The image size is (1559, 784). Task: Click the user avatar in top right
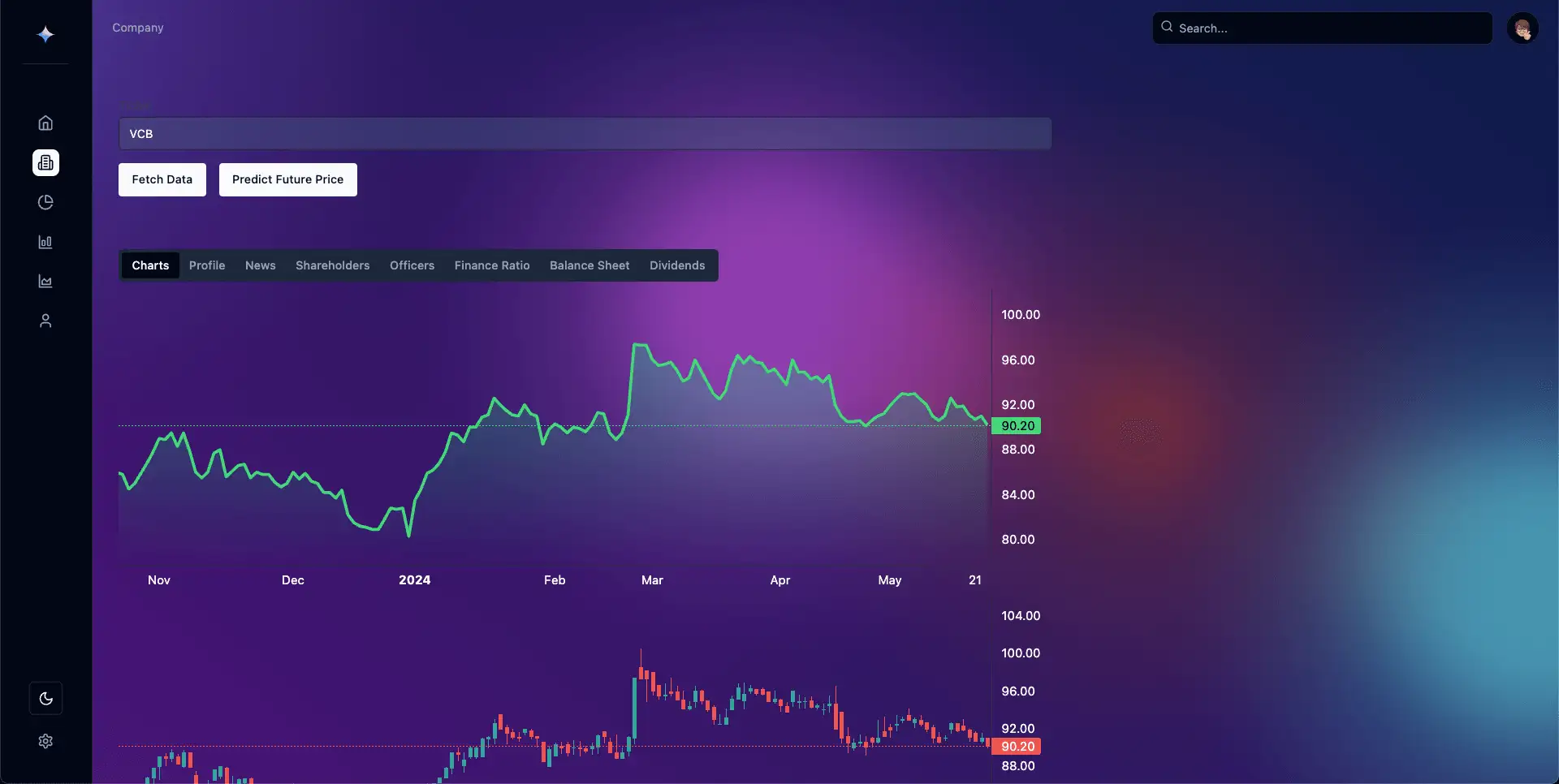1523,28
